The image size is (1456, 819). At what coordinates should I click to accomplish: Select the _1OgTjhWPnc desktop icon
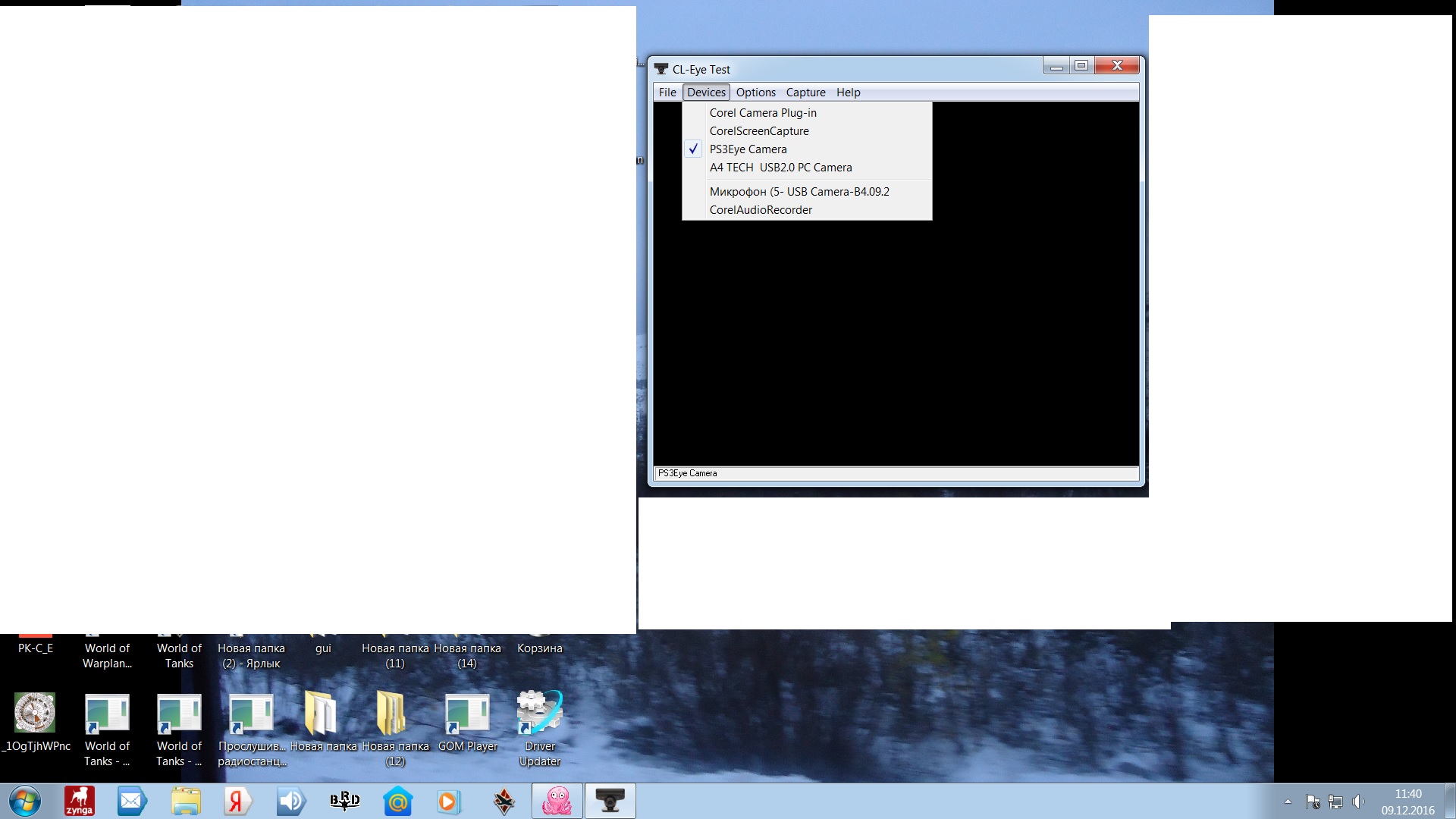pos(35,722)
